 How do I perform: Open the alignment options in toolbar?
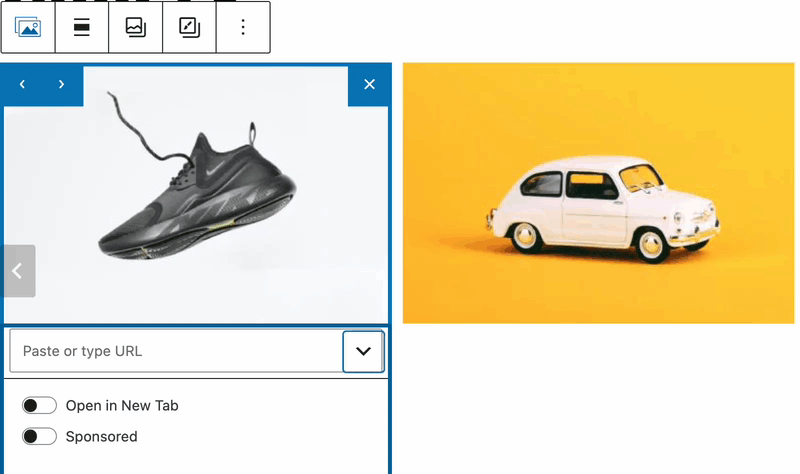(82, 28)
